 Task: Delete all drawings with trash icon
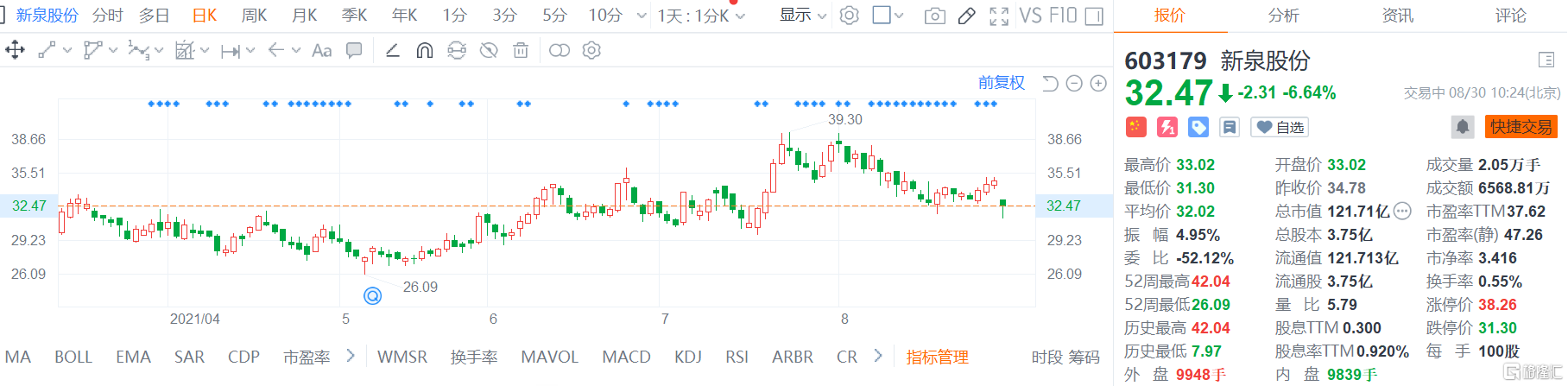pos(521,50)
